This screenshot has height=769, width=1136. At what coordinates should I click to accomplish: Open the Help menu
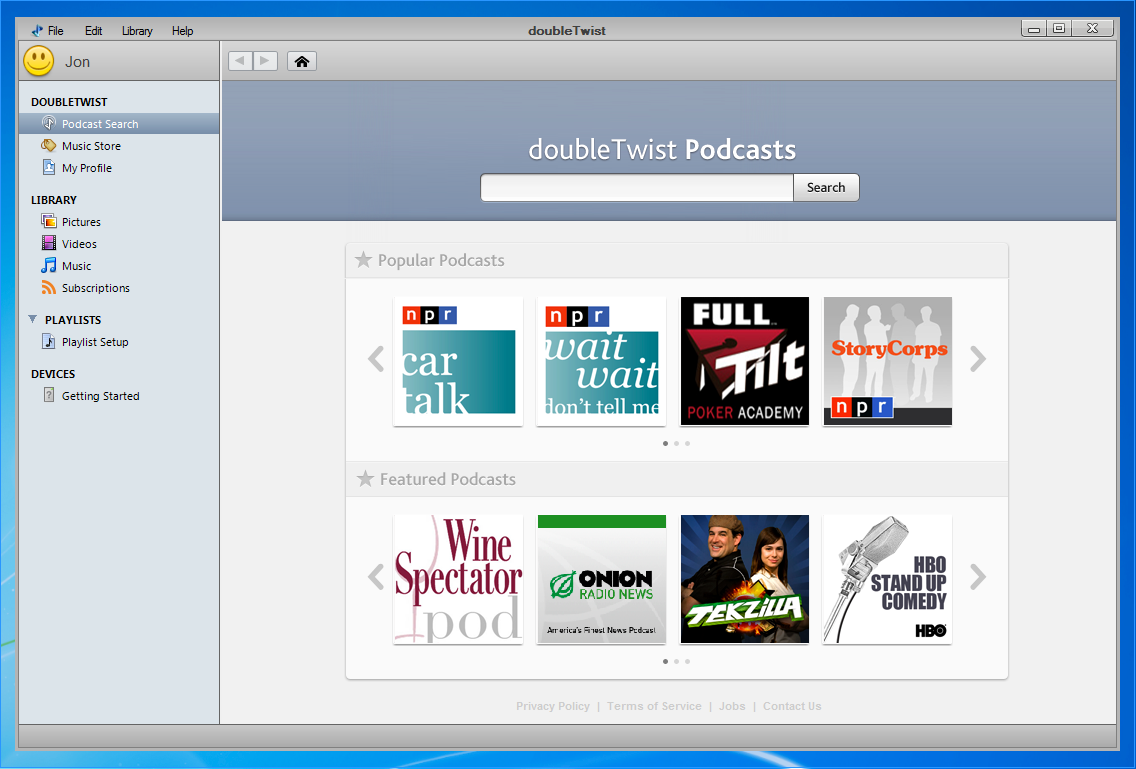(x=183, y=30)
